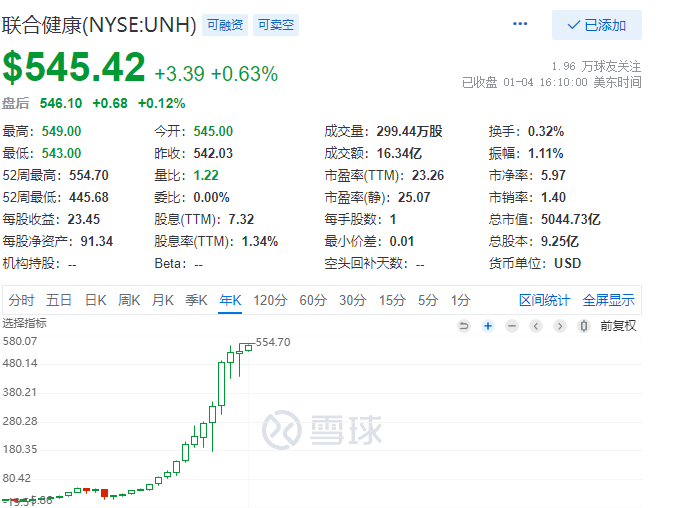Switch to the 120分 chart tab

[270, 300]
